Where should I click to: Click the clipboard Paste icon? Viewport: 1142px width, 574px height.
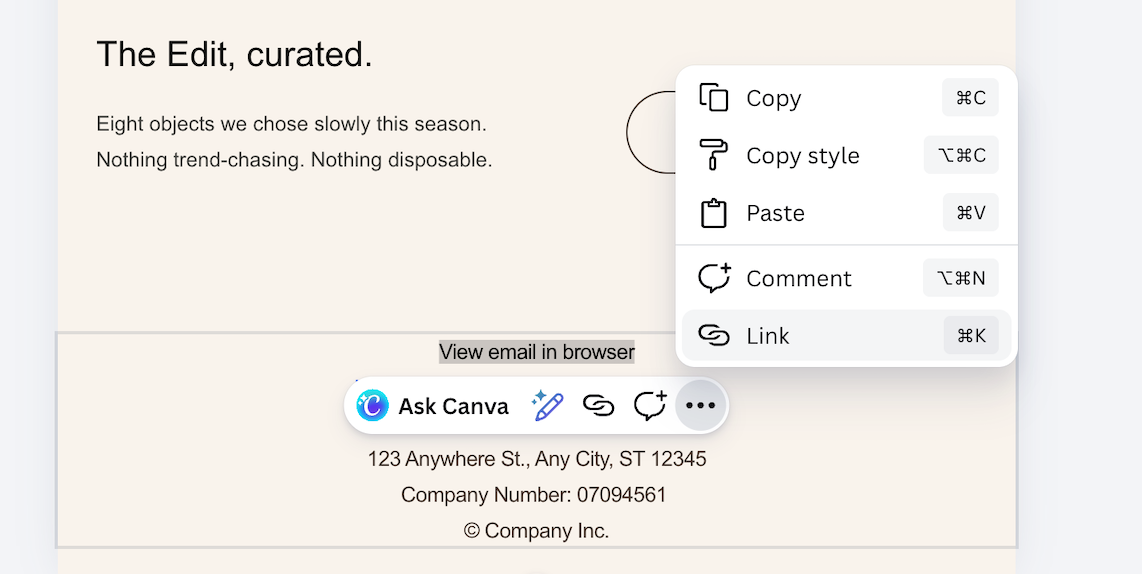click(x=713, y=213)
